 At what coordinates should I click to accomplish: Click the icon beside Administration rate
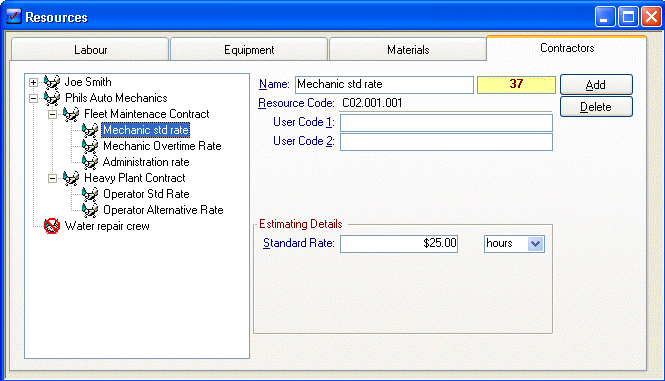[x=90, y=162]
